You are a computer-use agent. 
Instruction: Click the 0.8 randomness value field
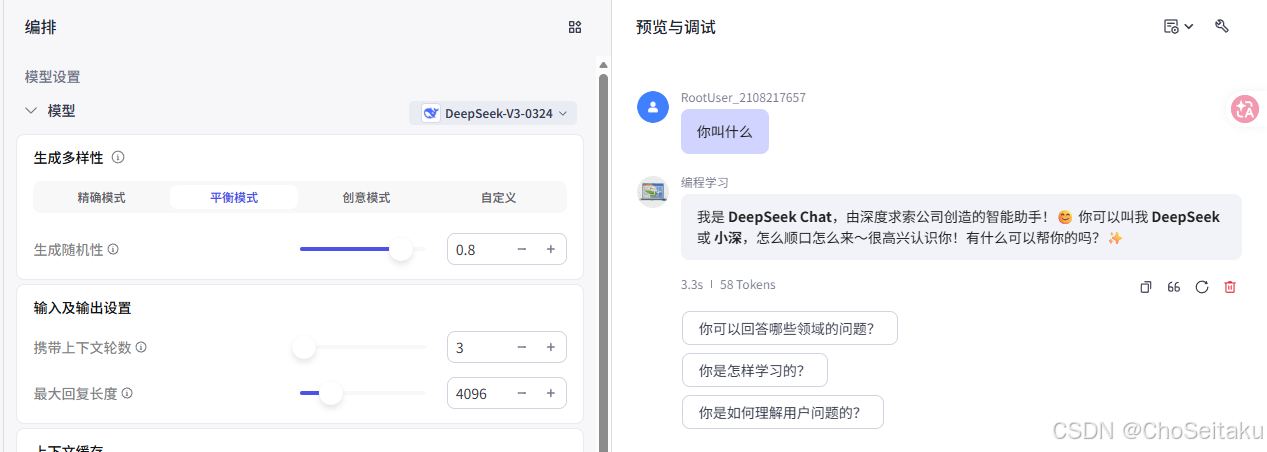[x=478, y=249]
